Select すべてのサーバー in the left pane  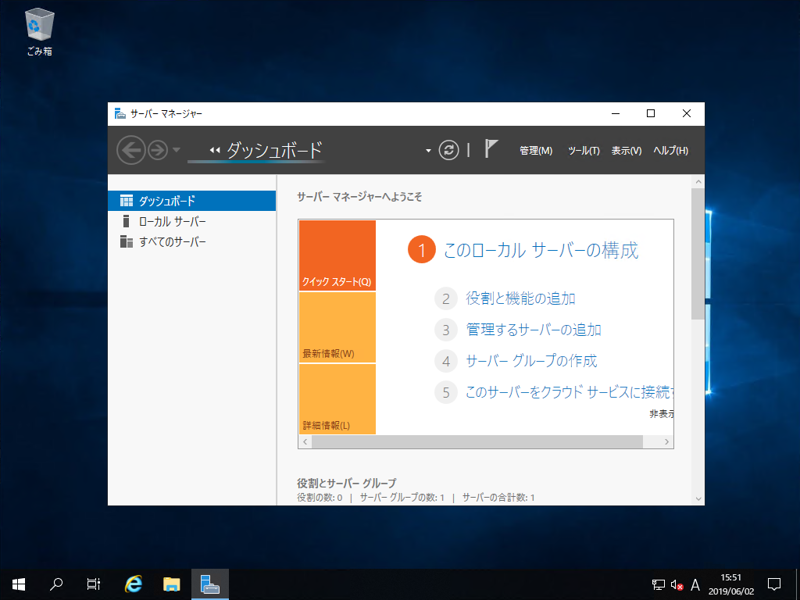pyautogui.click(x=192, y=242)
